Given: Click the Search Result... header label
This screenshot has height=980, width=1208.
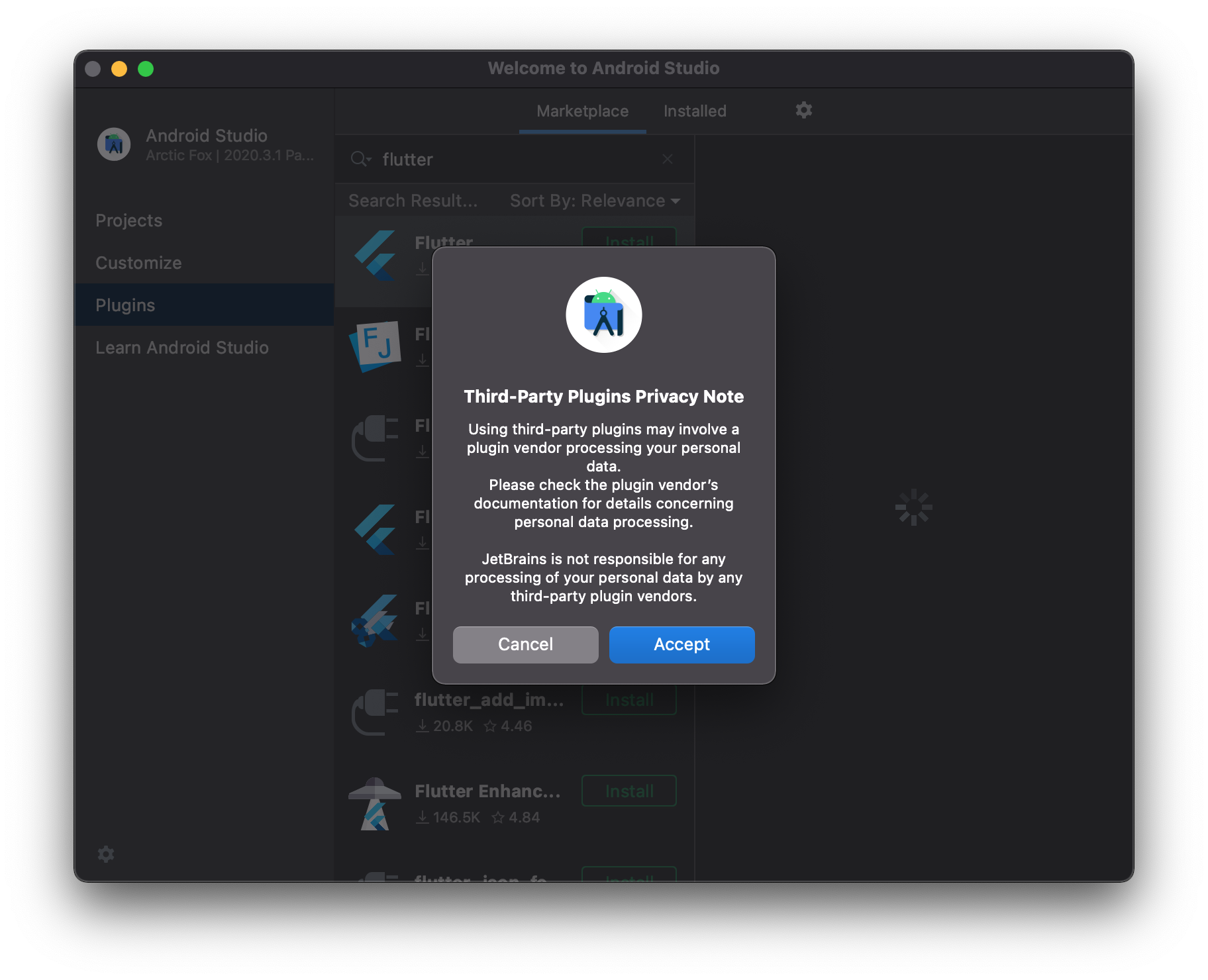Looking at the screenshot, I should pos(413,201).
